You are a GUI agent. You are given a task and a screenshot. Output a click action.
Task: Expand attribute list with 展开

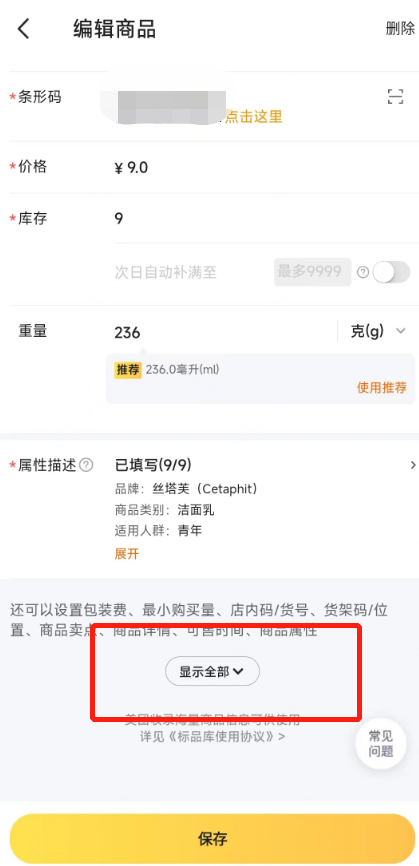point(126,554)
